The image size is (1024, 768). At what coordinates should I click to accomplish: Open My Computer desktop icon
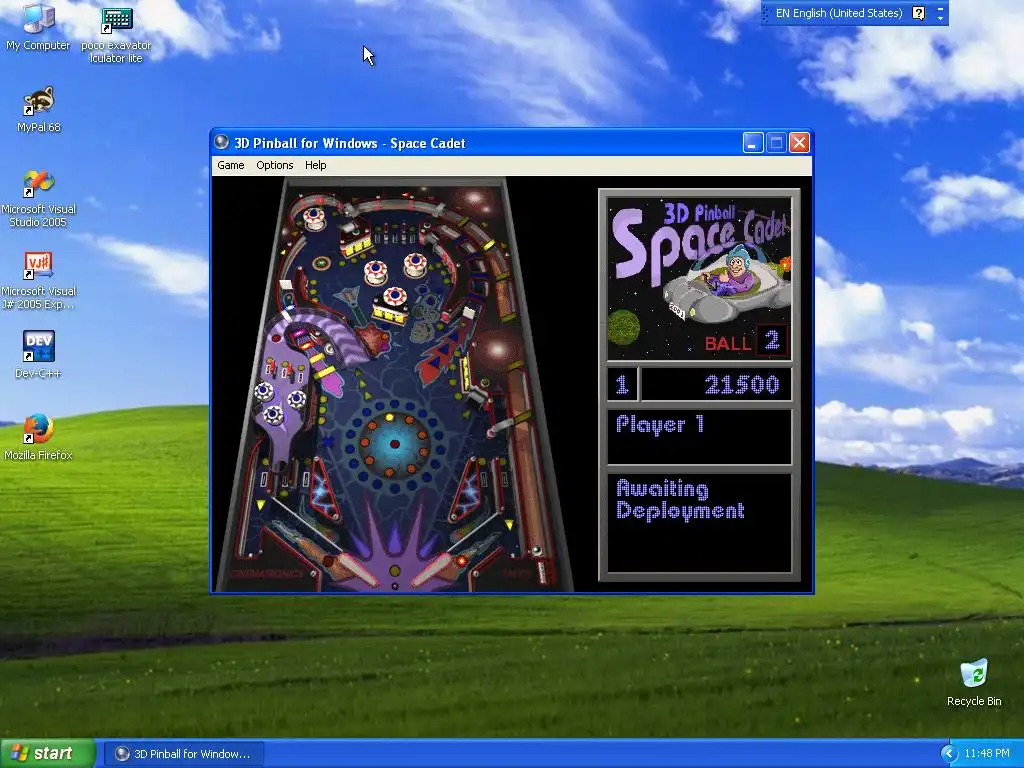(38, 27)
